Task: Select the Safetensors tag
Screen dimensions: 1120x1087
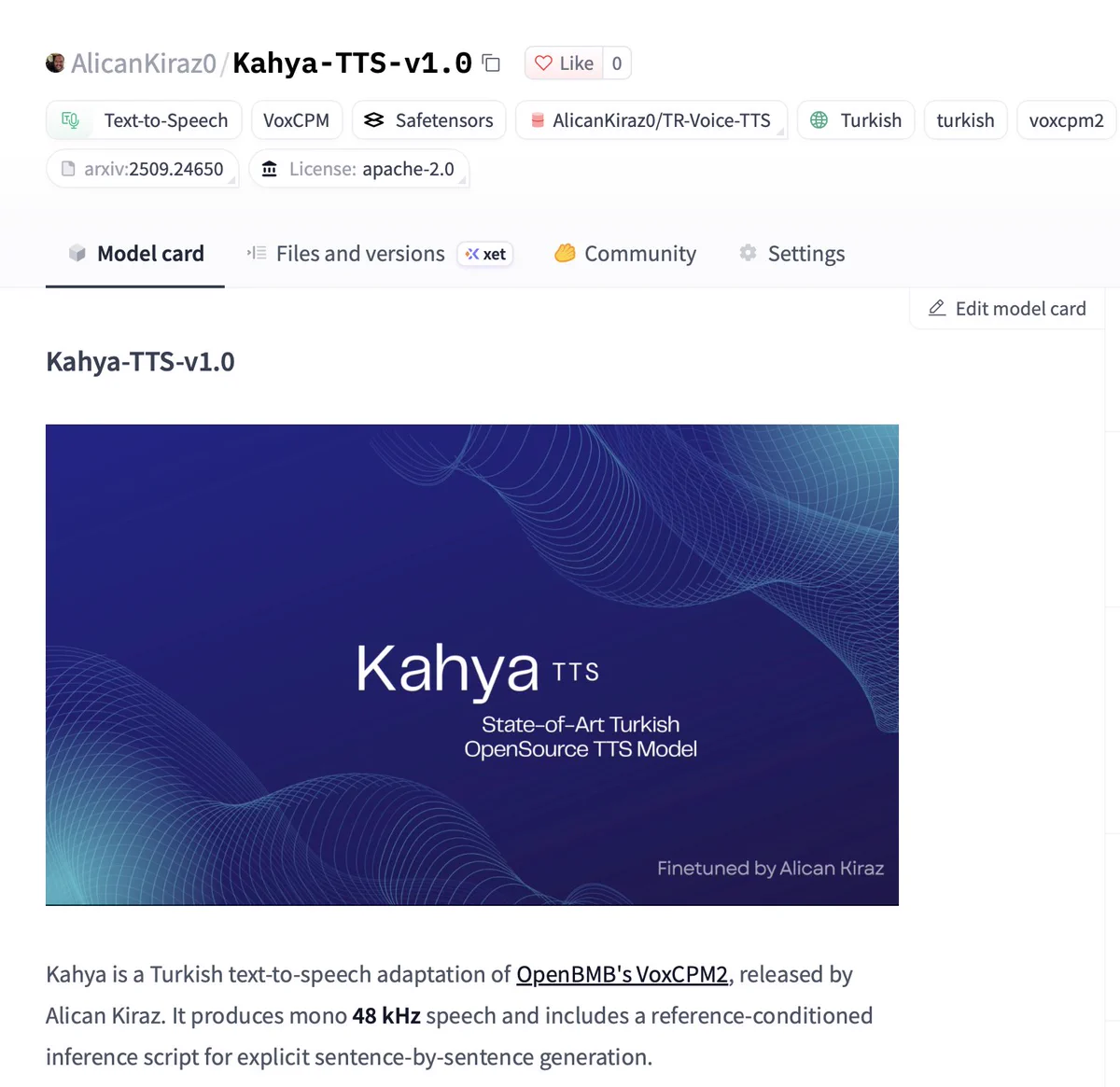Action: 428,120
